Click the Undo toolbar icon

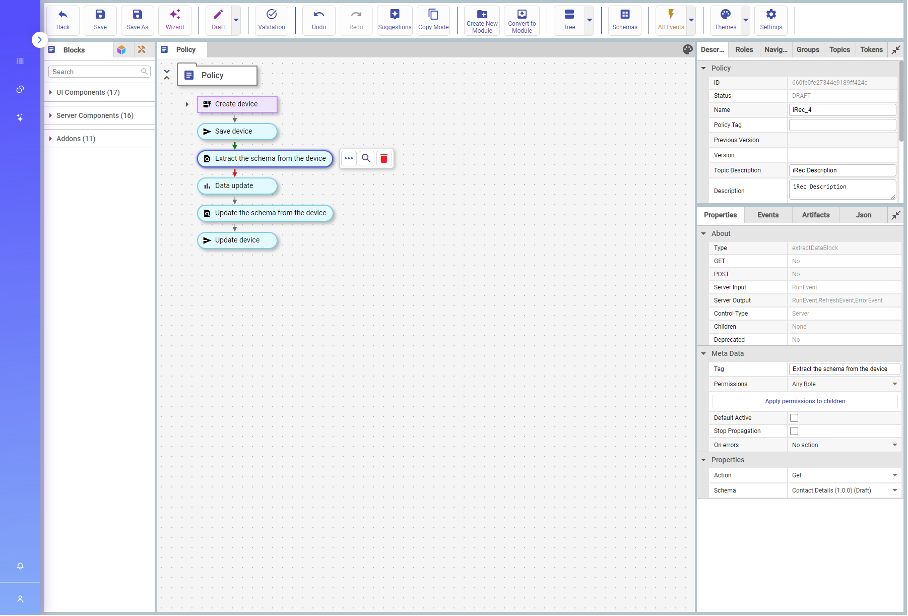(x=319, y=19)
